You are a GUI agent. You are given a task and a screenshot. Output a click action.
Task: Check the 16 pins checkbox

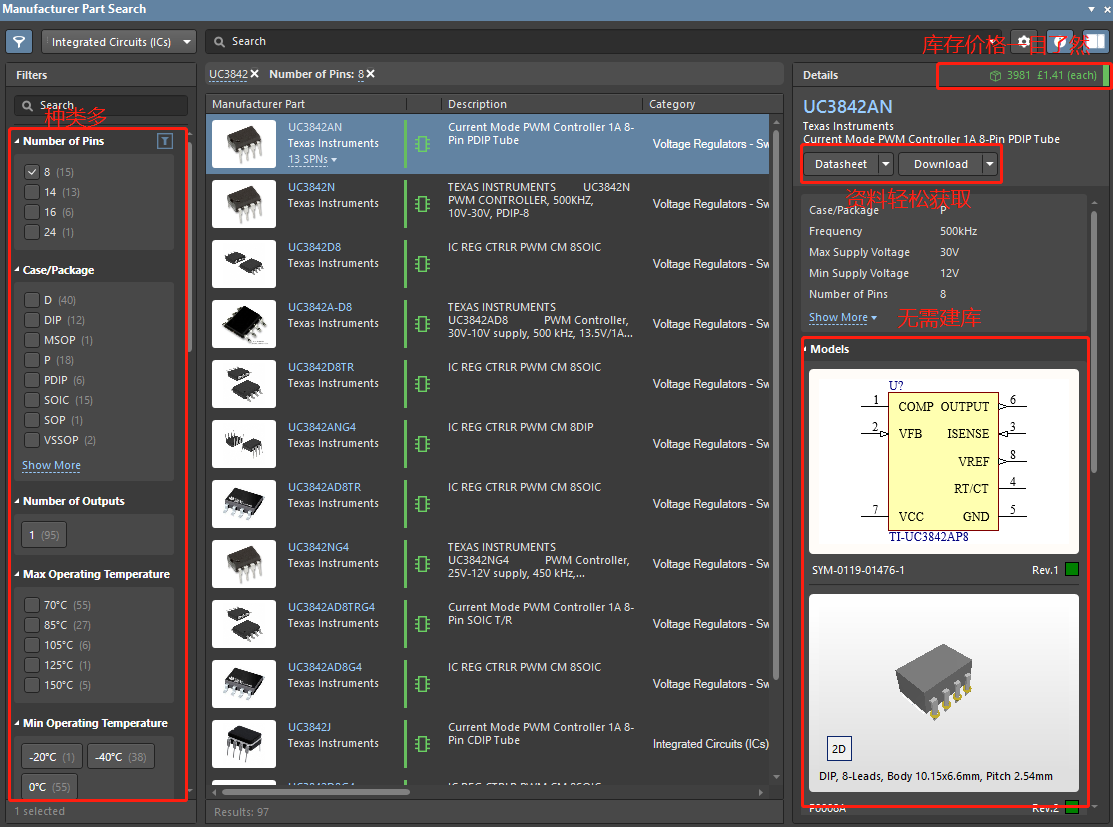point(31,212)
